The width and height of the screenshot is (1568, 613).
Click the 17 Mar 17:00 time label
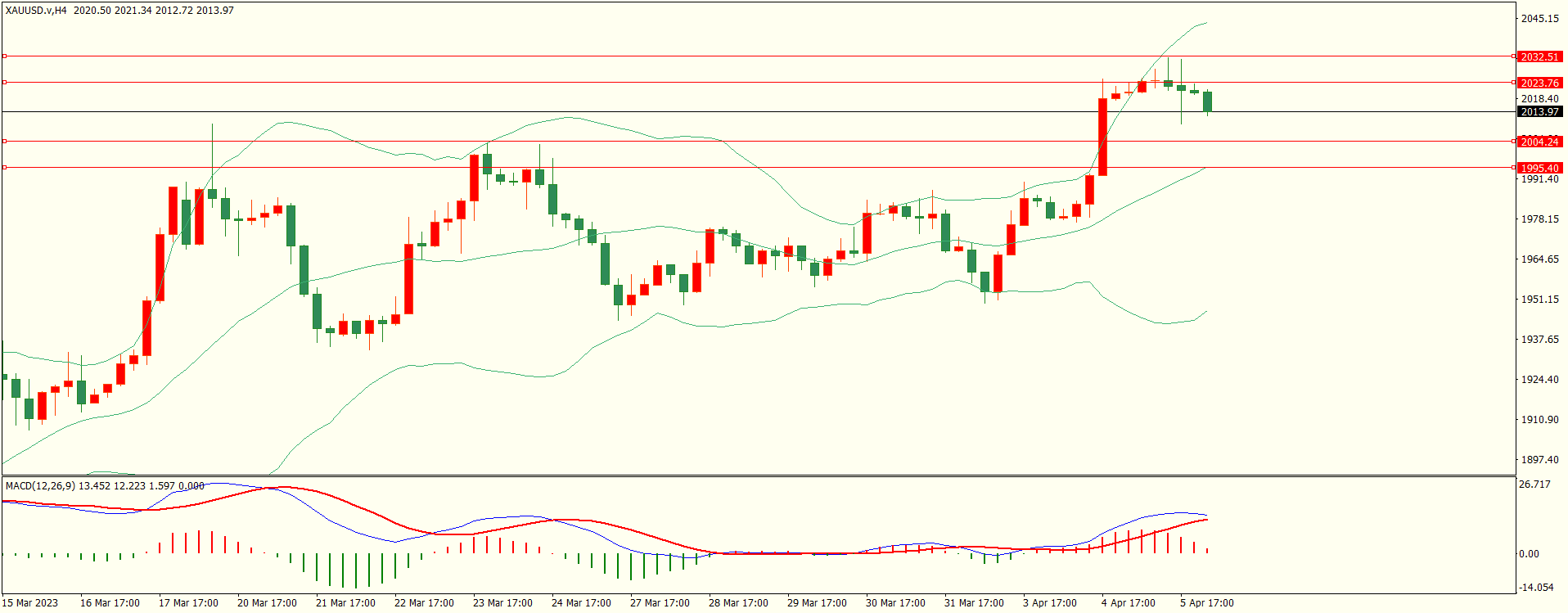(188, 602)
